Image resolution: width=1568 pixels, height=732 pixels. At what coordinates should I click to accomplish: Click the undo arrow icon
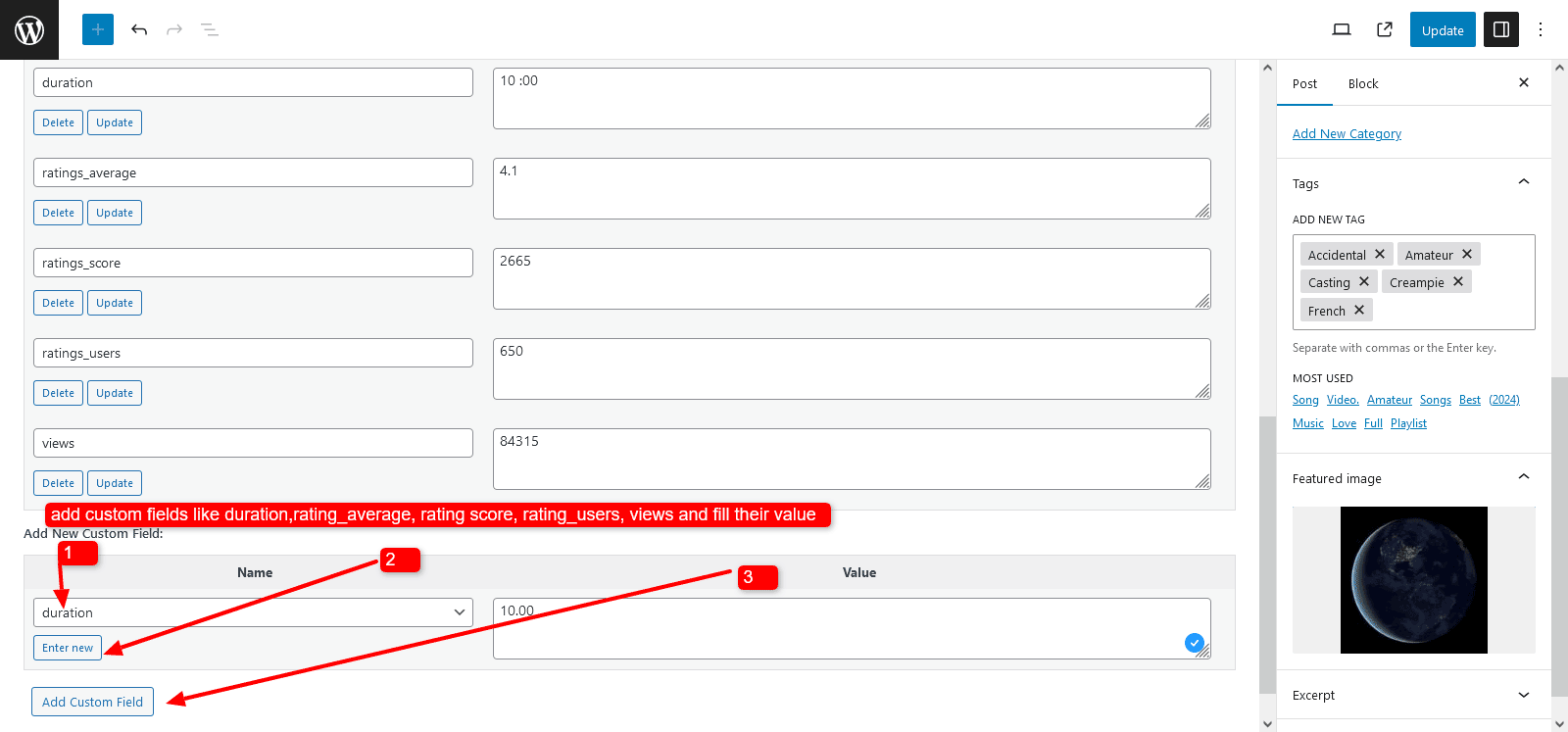pyautogui.click(x=139, y=29)
